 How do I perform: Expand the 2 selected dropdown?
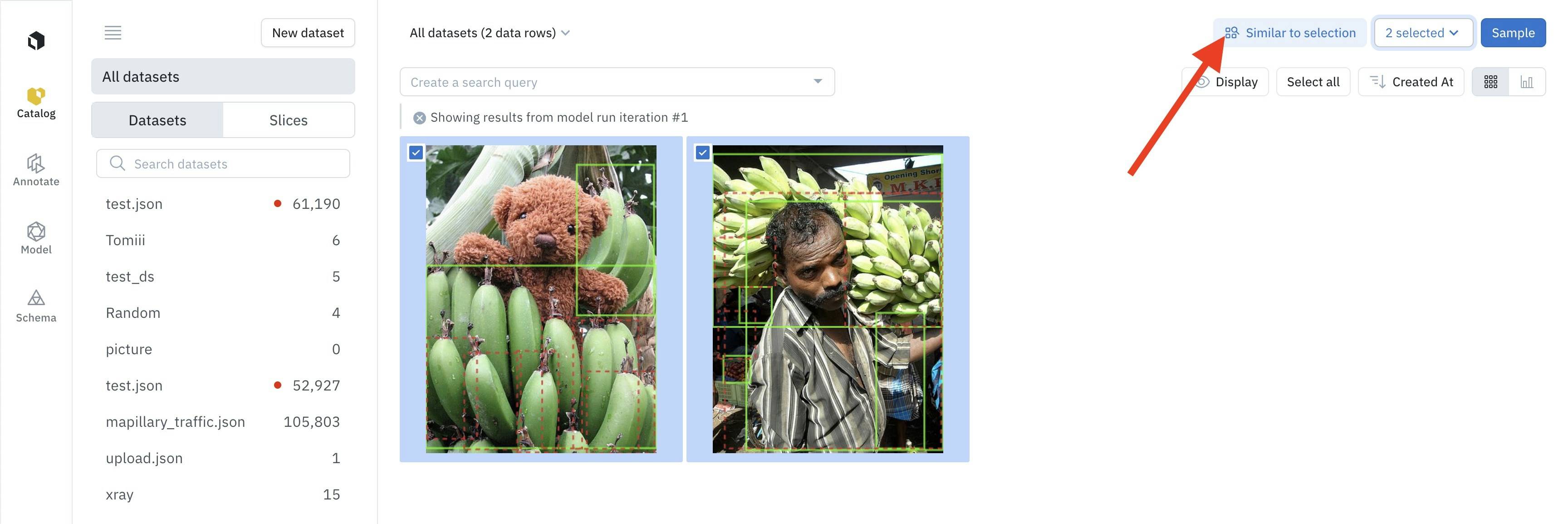click(x=1423, y=33)
